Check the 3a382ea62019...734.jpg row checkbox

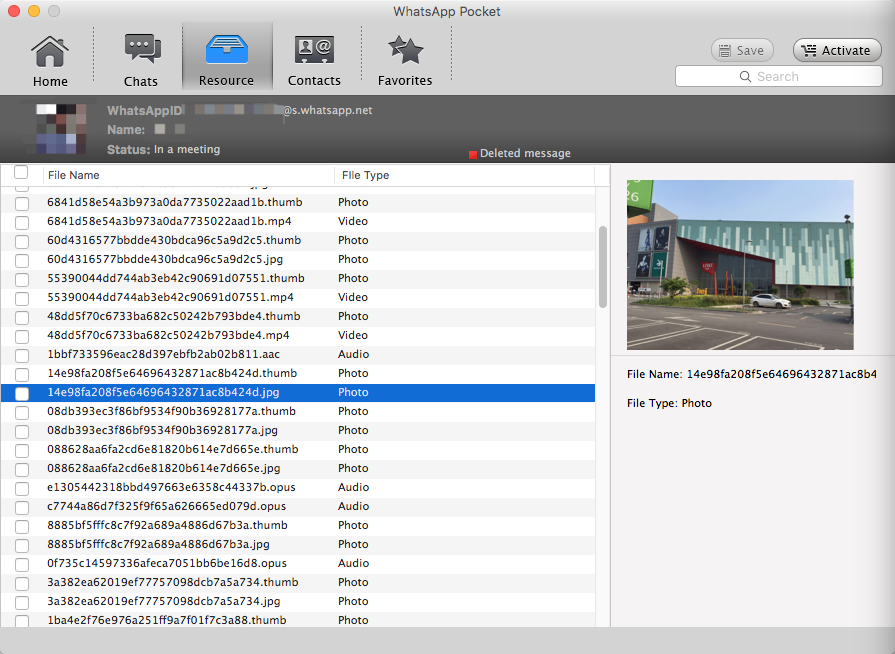pyautogui.click(x=22, y=602)
